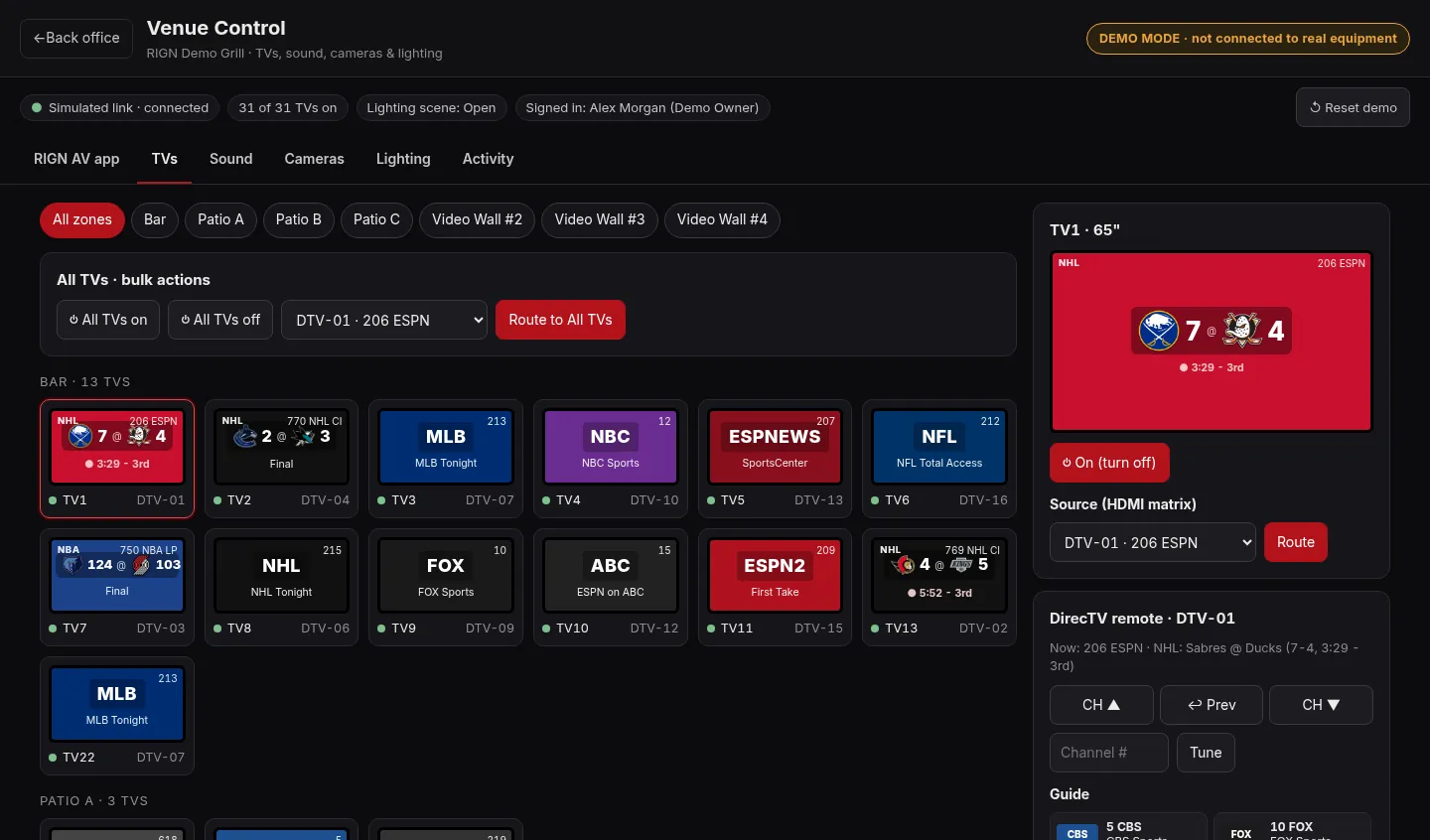Click the Reset demo button

click(x=1353, y=107)
